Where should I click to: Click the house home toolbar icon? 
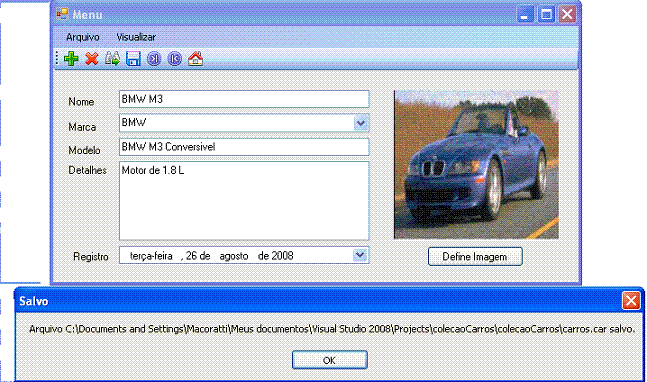pos(195,59)
